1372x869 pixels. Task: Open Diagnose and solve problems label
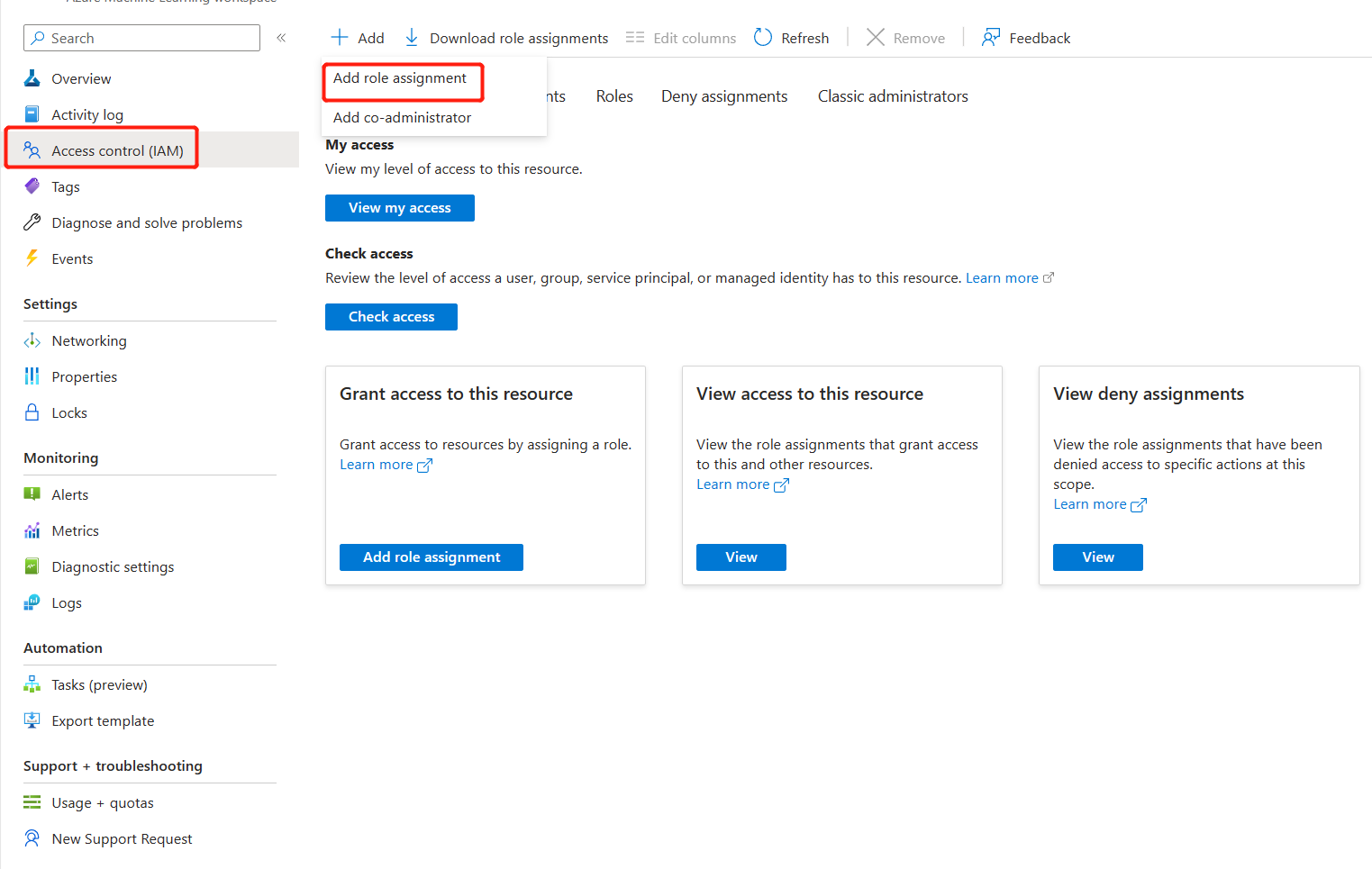pyautogui.click(x=147, y=222)
